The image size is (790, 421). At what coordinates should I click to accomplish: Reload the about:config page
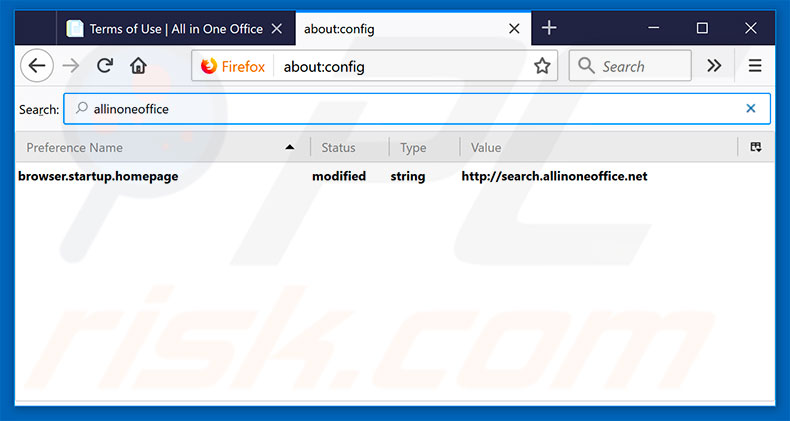pyautogui.click(x=104, y=65)
